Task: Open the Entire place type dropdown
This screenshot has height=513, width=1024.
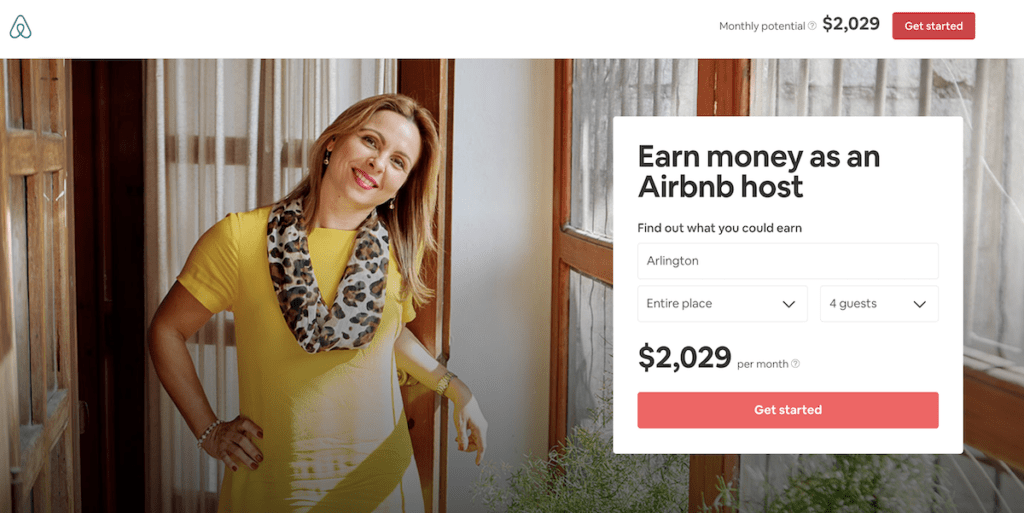Action: coord(722,303)
